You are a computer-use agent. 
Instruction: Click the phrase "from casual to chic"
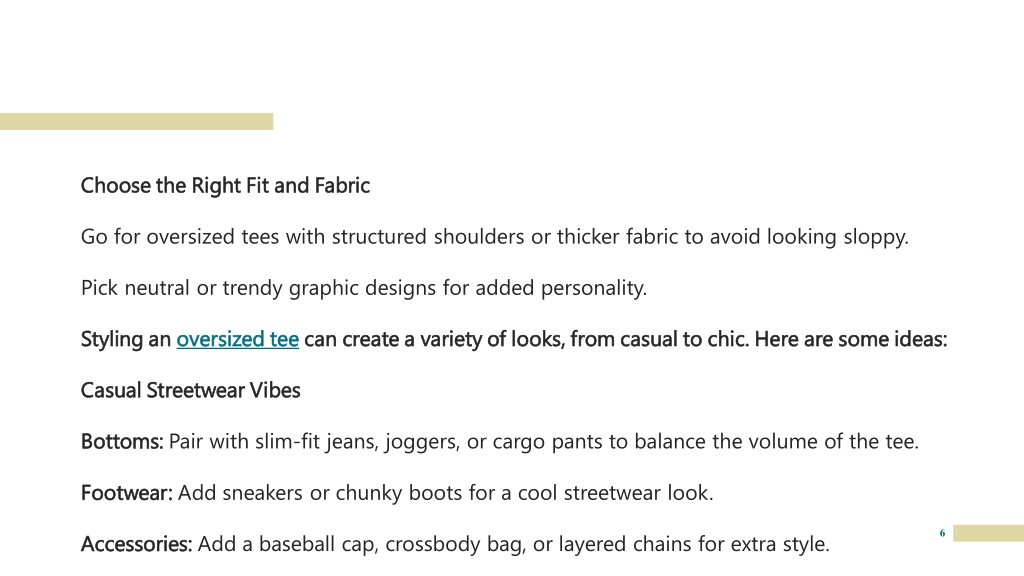click(660, 340)
